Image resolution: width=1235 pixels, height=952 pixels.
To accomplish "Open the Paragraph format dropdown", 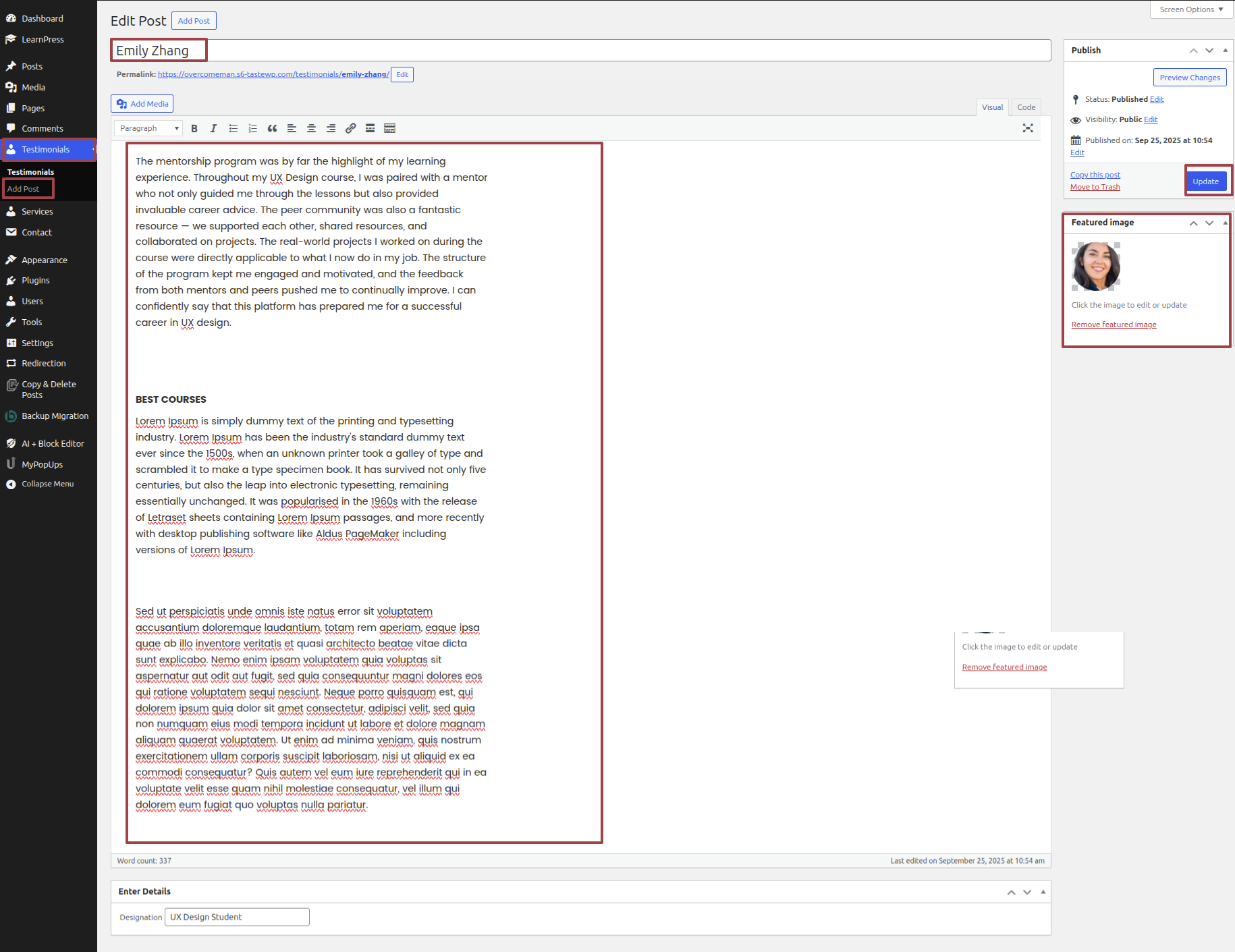I will point(148,128).
